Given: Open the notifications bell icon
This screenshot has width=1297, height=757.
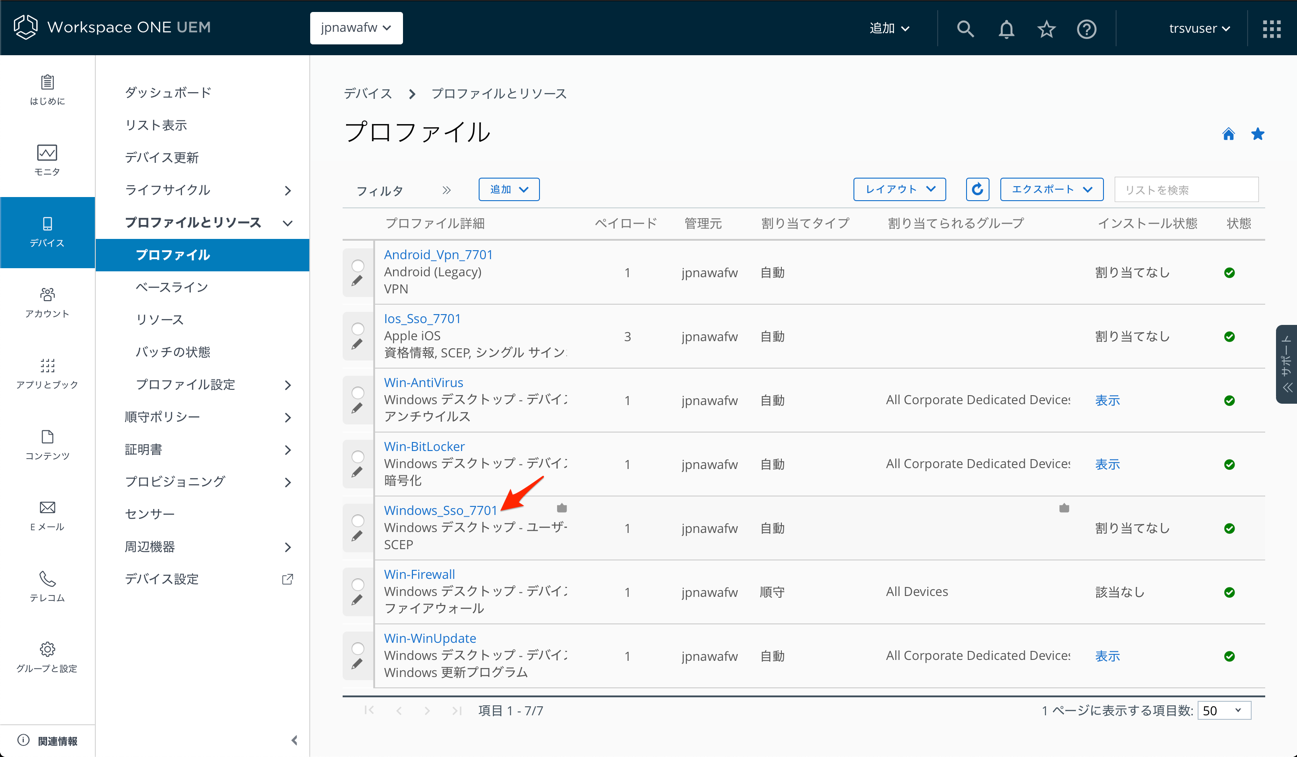Looking at the screenshot, I should coord(1006,29).
